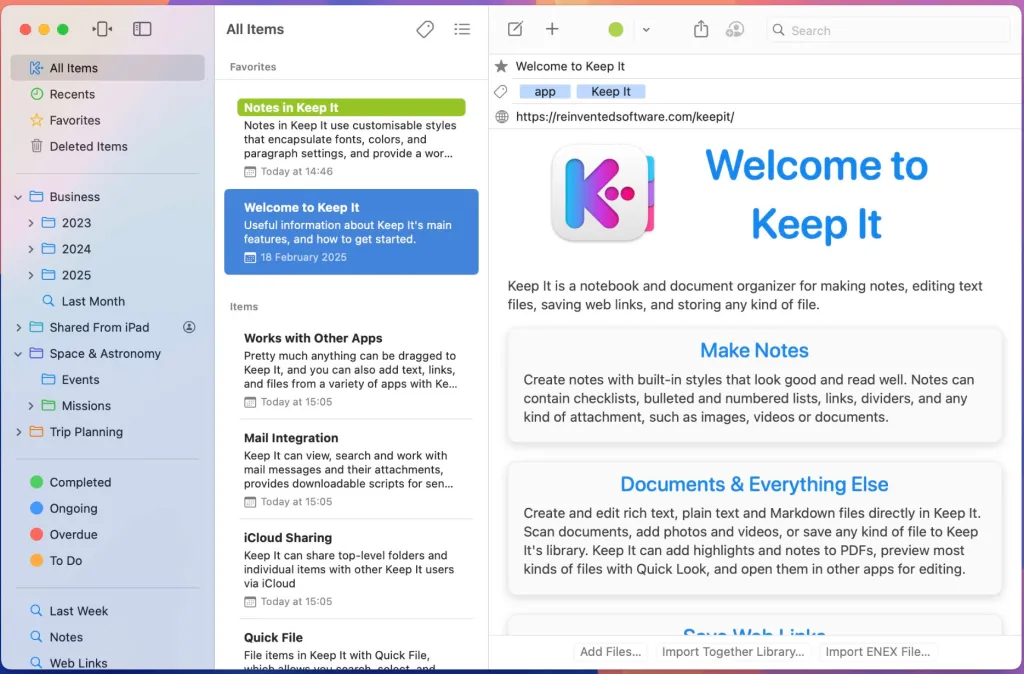
Task: Select the 'app' tag
Action: click(545, 91)
